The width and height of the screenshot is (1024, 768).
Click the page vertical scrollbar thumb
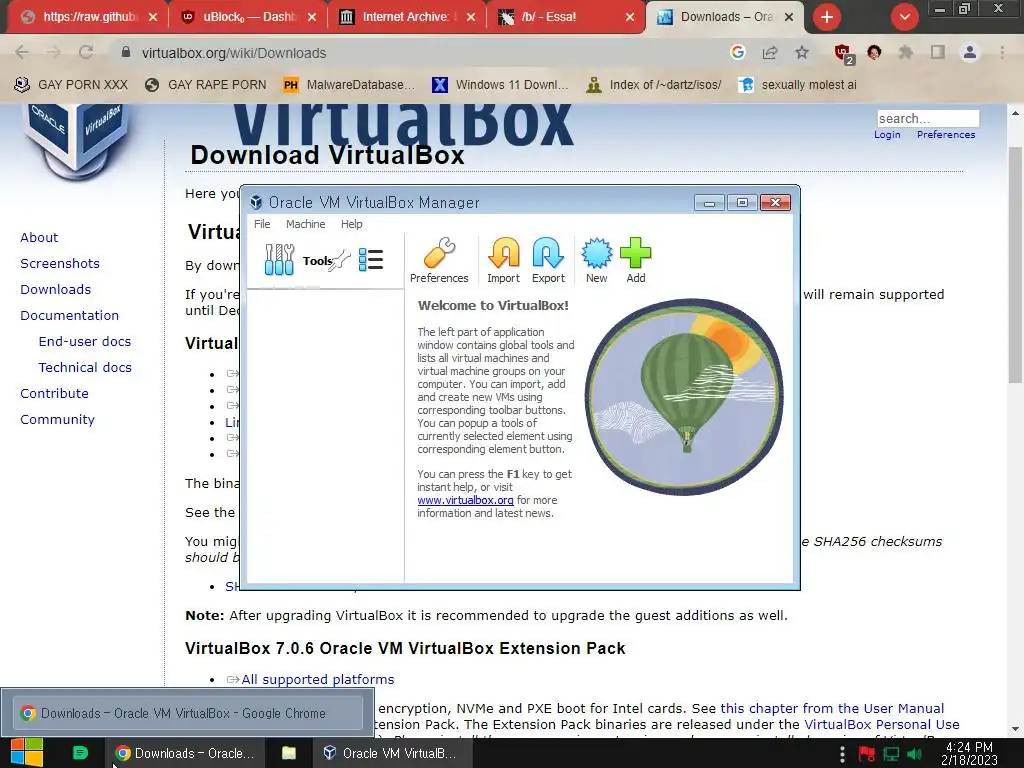click(1015, 264)
